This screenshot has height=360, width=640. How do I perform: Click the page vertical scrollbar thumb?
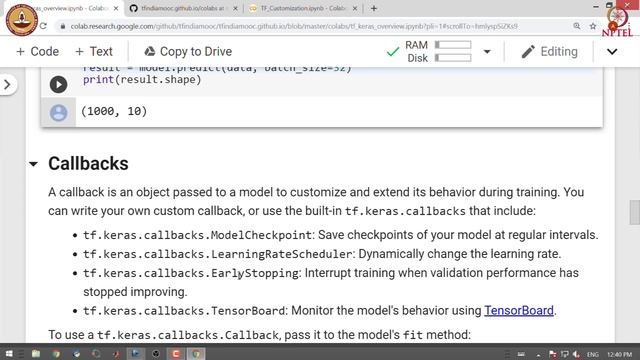coord(635,212)
